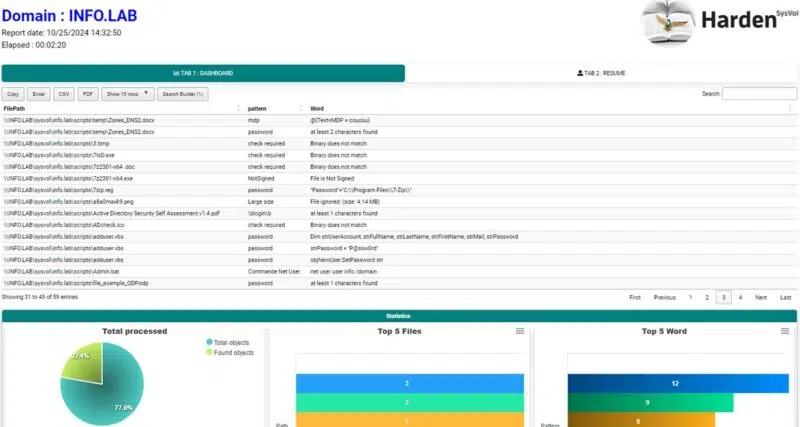Go to page 4

point(740,297)
